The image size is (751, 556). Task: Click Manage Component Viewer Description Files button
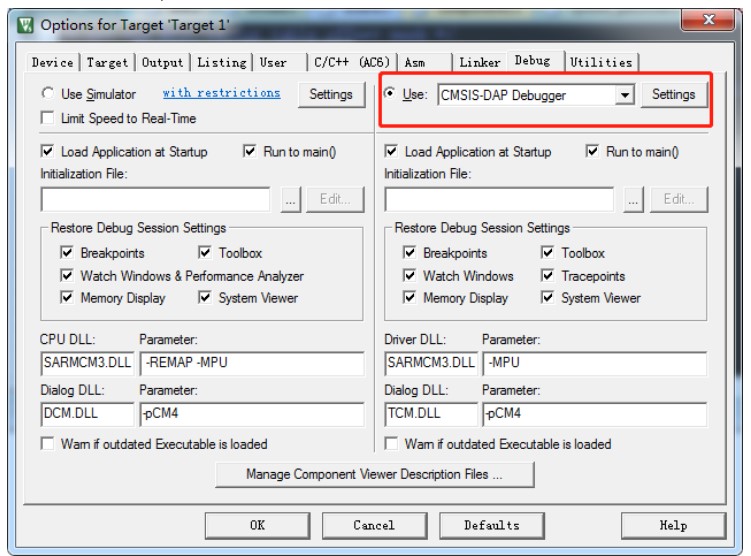pos(375,474)
